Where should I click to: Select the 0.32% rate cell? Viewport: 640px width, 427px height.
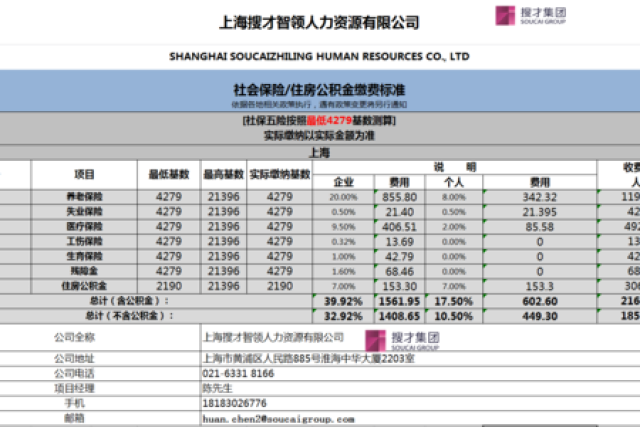[x=343, y=242]
